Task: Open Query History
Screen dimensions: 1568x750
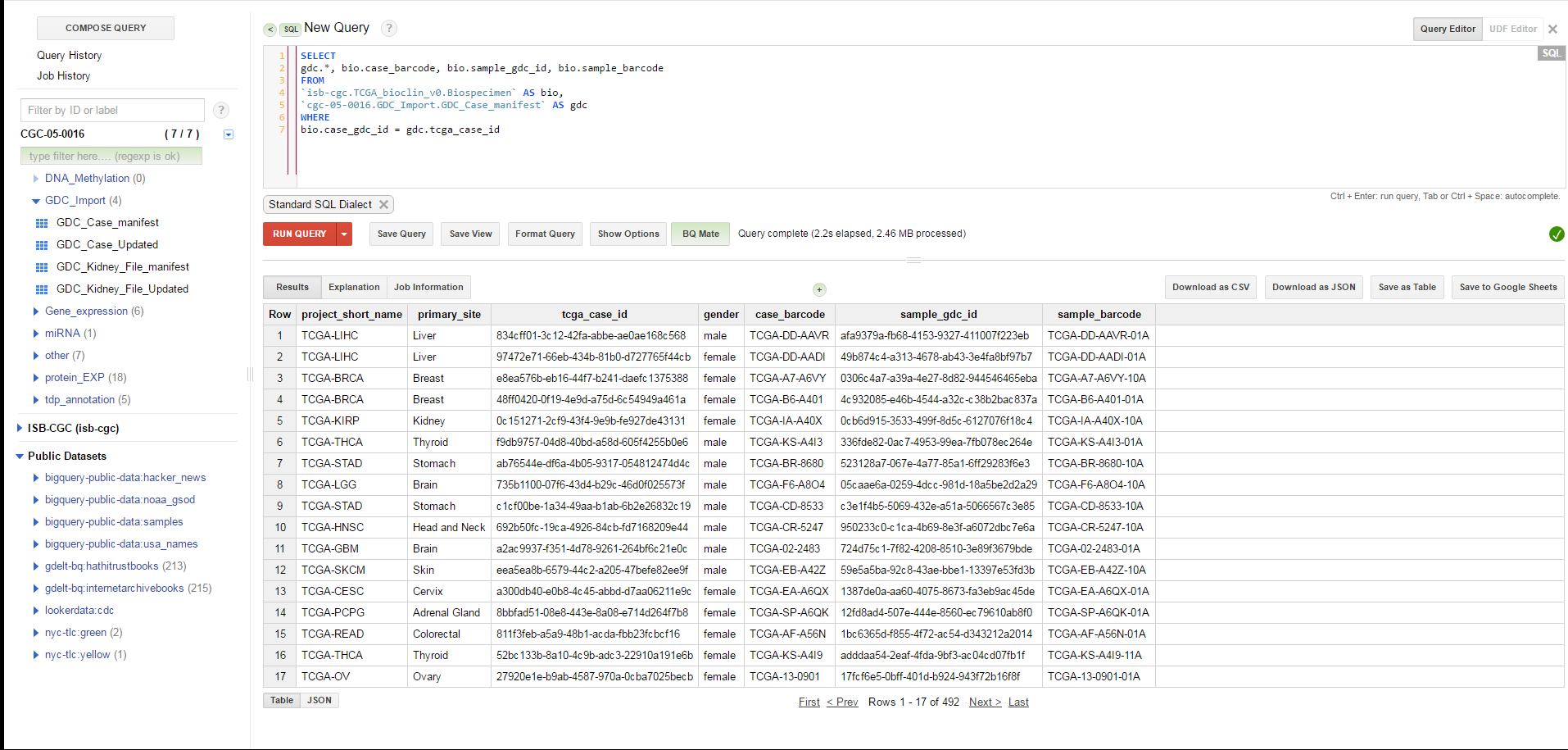Action: (x=70, y=56)
